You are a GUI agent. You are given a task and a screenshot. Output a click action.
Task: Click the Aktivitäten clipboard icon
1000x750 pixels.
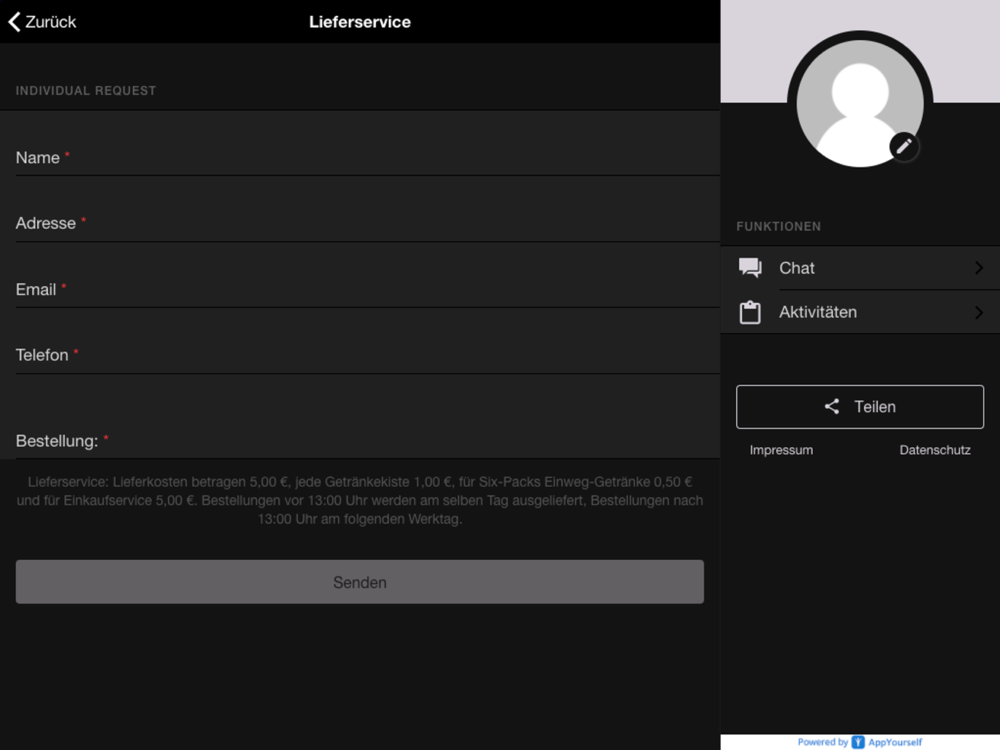coord(750,312)
